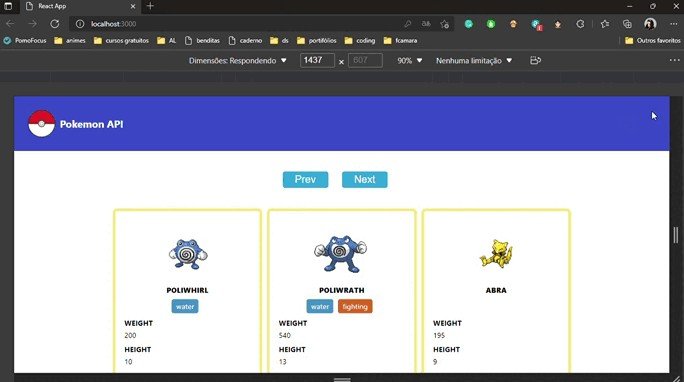Click the orange monkey-face extension icon
The width and height of the screenshot is (684, 382).
(513, 24)
